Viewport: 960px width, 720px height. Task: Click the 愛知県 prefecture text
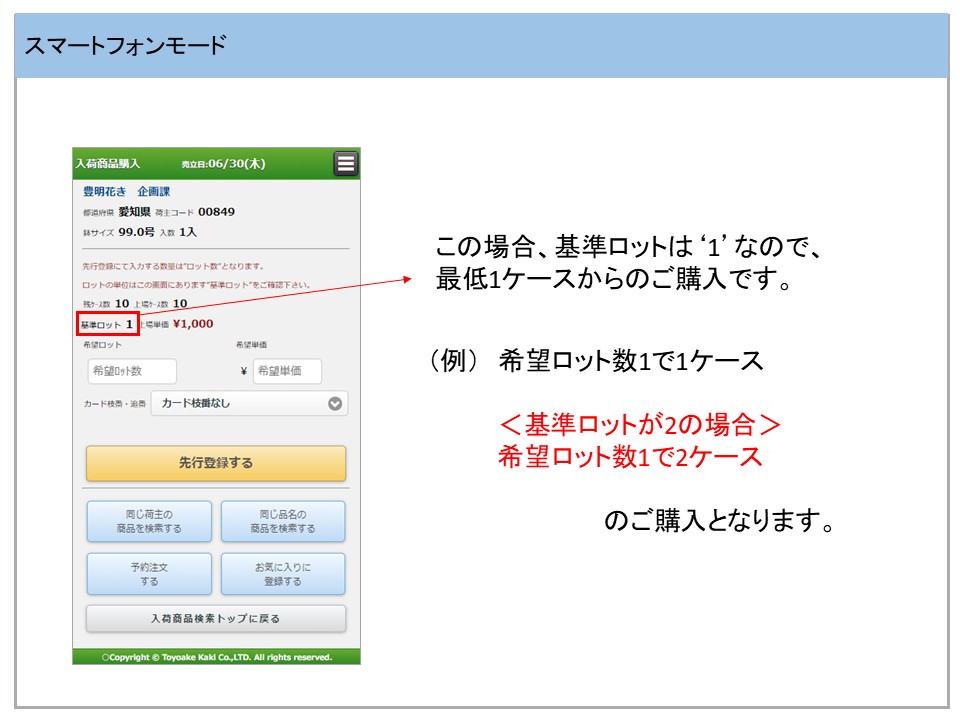134,212
